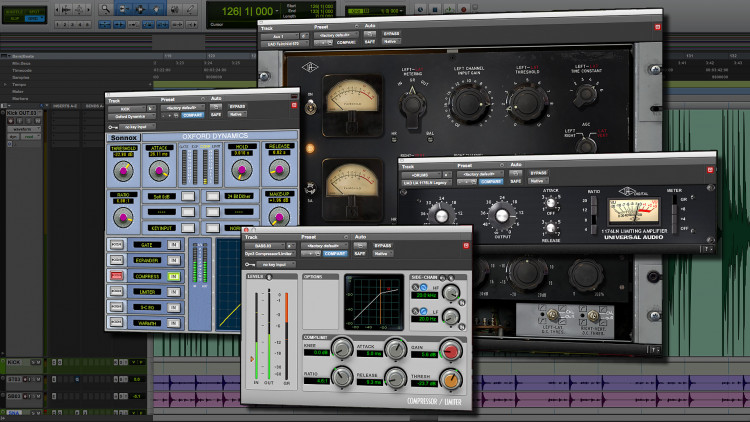The height and width of the screenshot is (422, 750).
Task: Turn Fairchild left channel threshold knob
Action: pyautogui.click(x=527, y=102)
